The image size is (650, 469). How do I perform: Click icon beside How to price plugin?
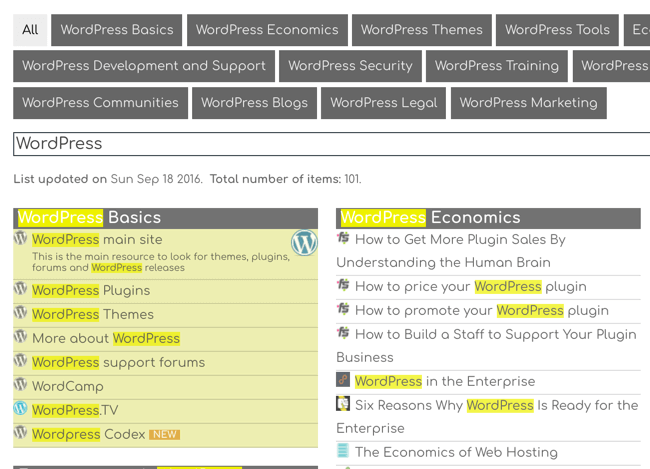pos(343,285)
